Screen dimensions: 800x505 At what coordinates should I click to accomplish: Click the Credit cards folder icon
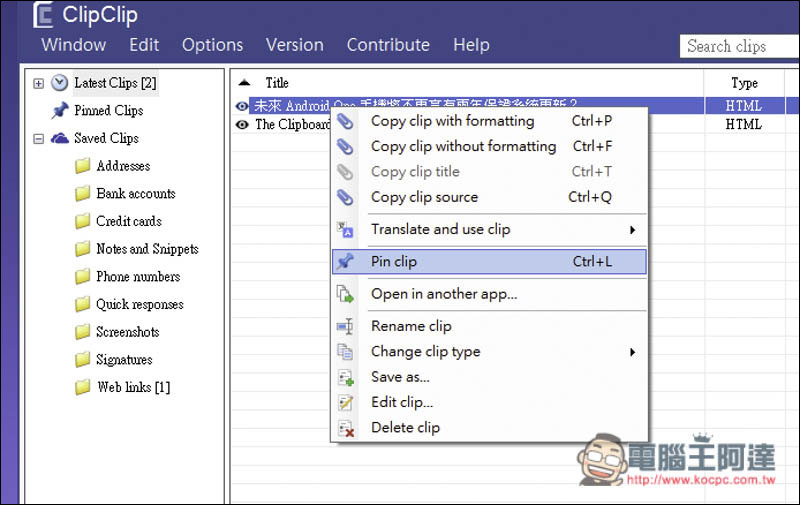coord(82,221)
